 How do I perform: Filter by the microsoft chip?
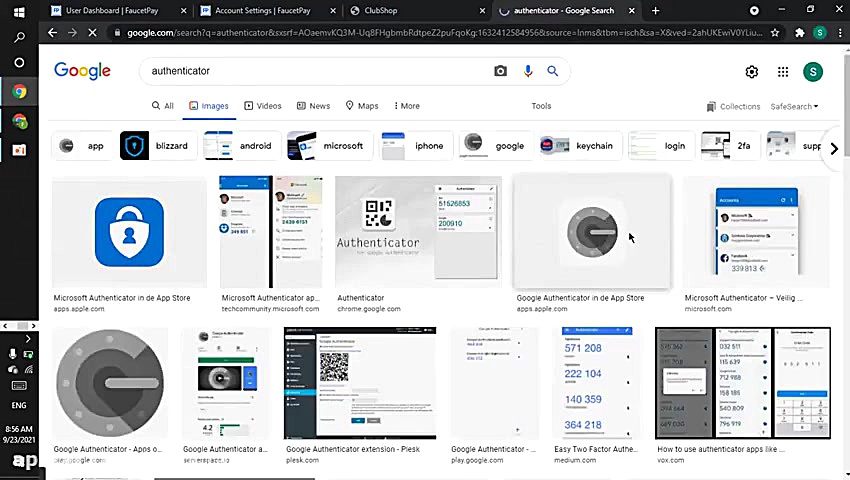[x=330, y=145]
